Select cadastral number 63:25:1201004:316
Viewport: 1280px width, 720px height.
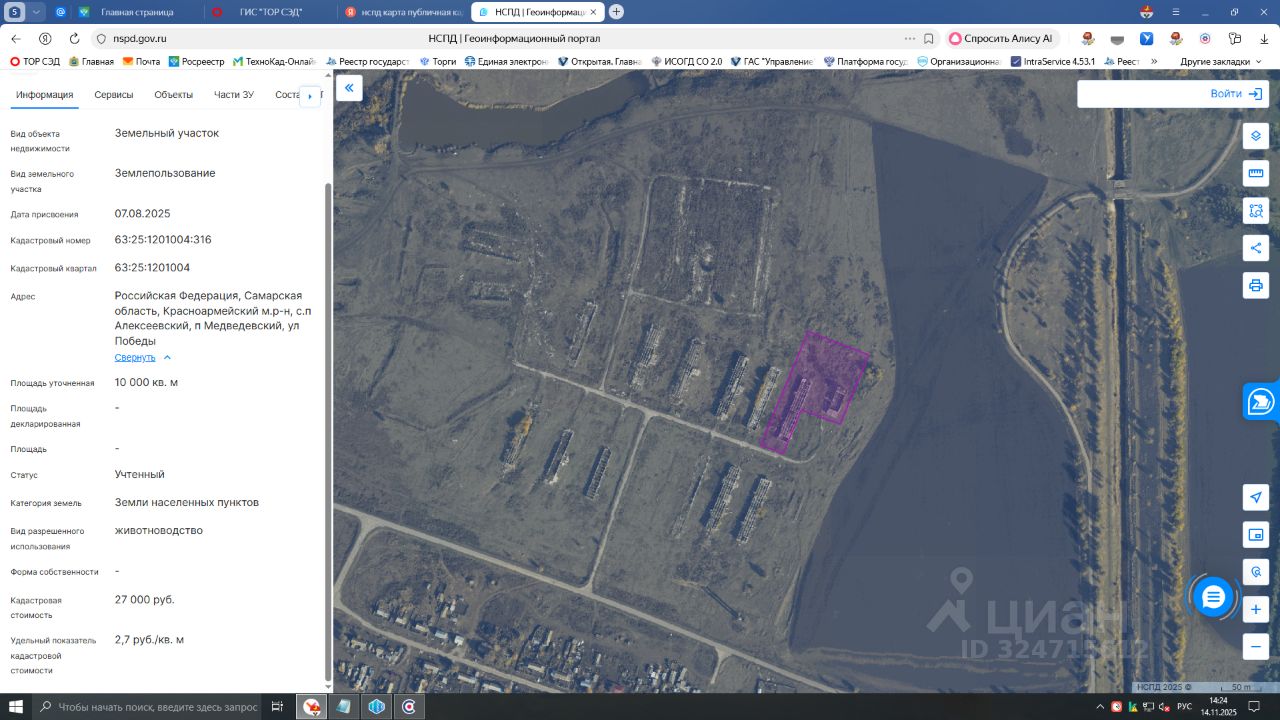click(x=163, y=240)
